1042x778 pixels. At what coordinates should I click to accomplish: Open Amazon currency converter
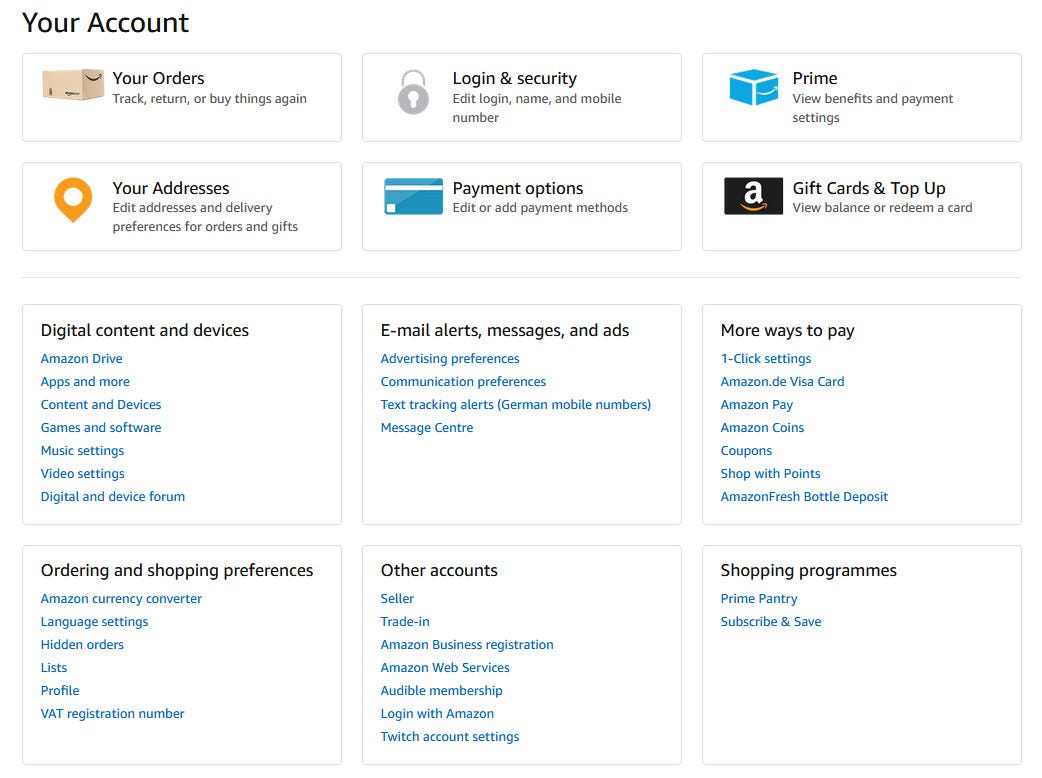coord(121,599)
